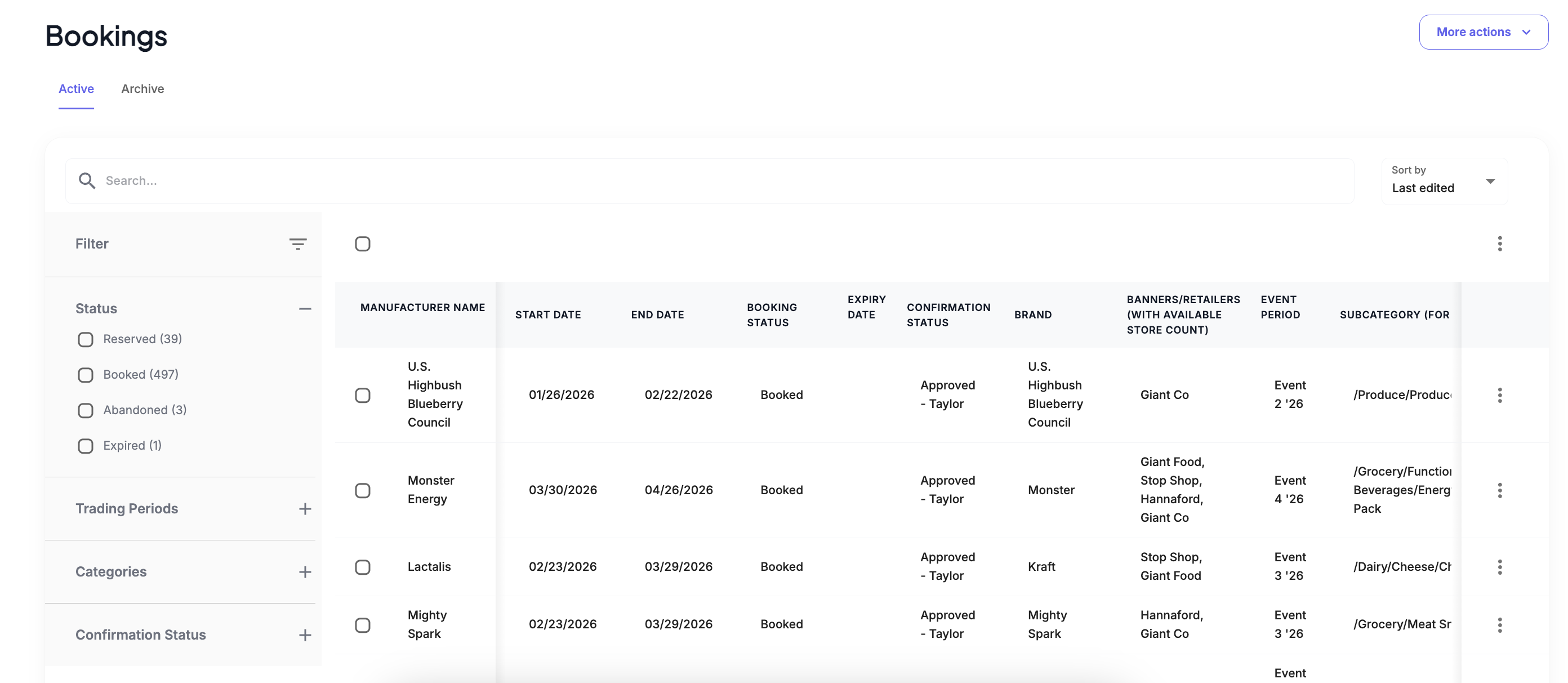This screenshot has height=683, width=1568.
Task: Open the table's three-dot options menu
Action: 1499,243
